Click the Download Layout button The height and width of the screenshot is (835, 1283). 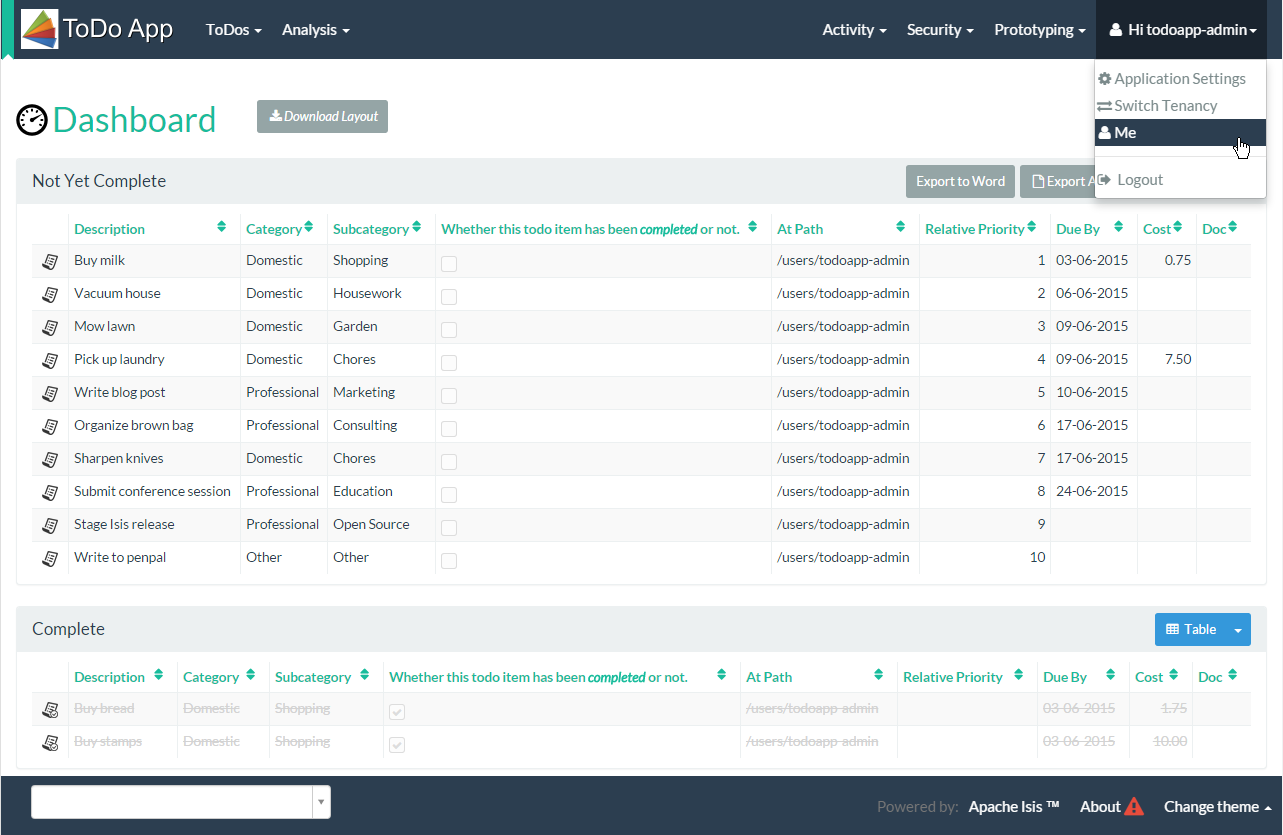tap(322, 116)
